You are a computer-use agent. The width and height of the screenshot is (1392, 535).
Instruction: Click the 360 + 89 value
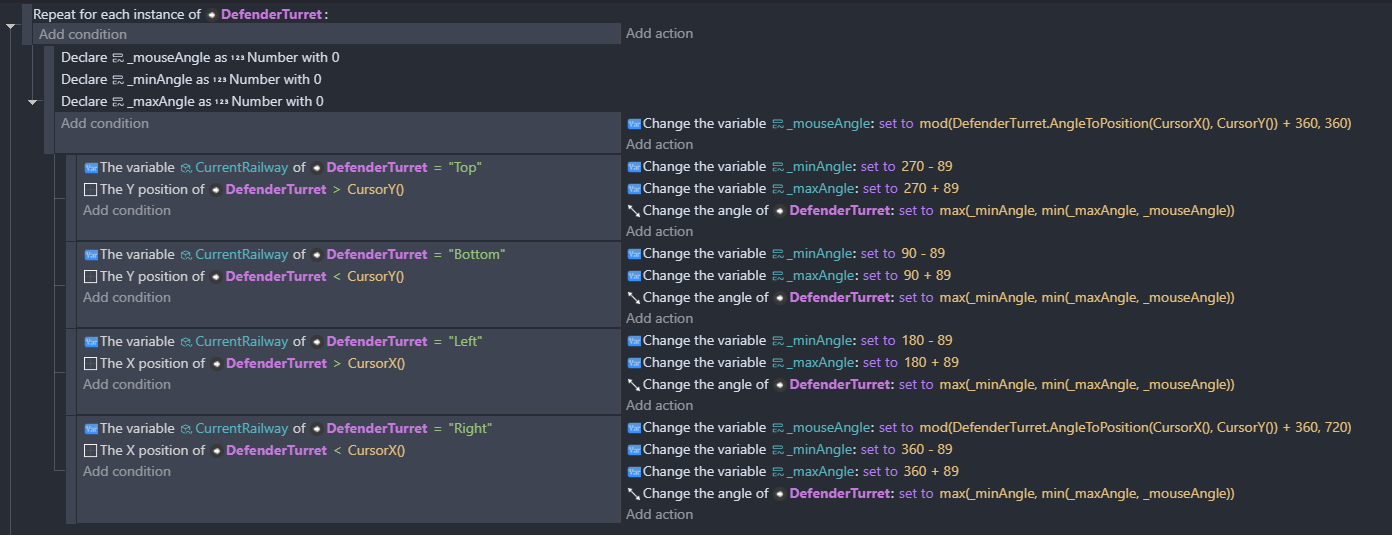click(929, 472)
